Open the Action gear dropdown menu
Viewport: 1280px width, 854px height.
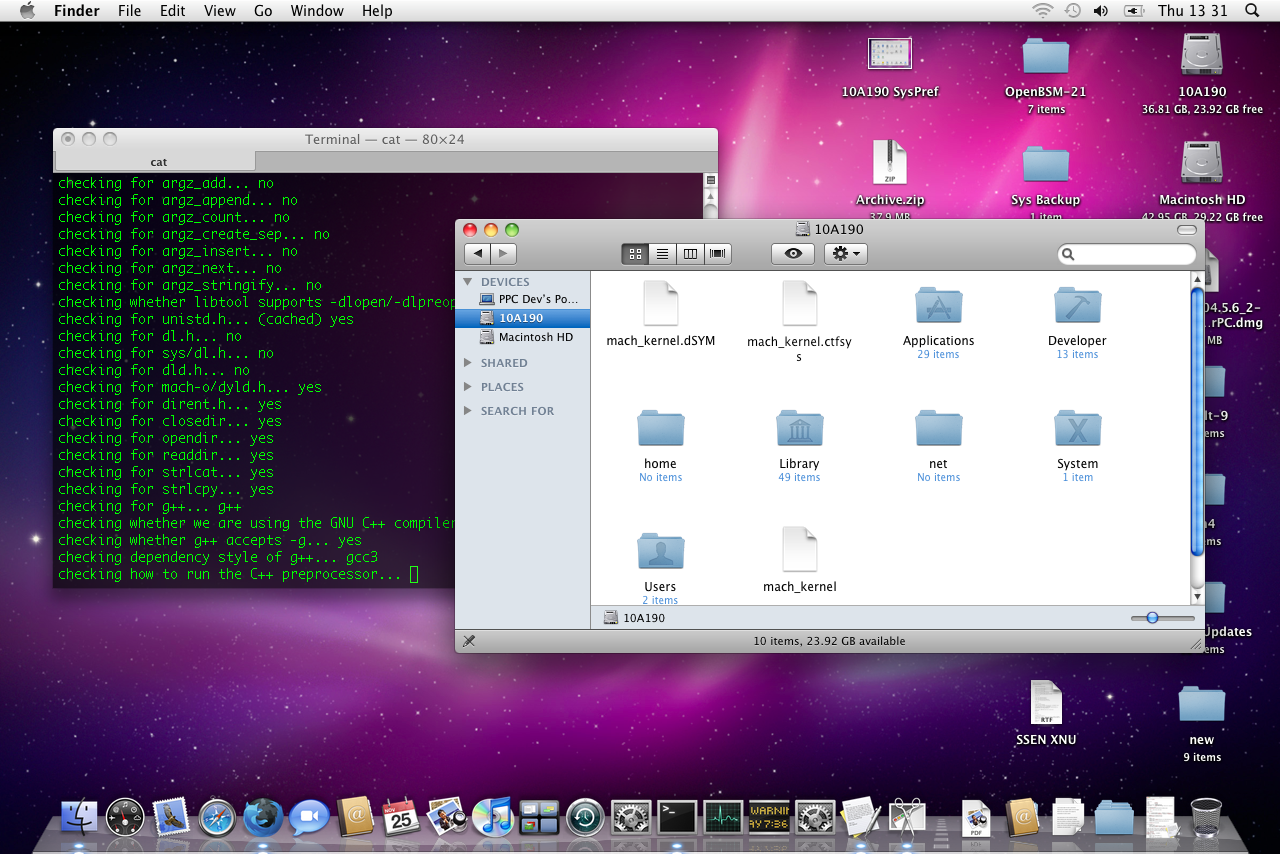(845, 254)
